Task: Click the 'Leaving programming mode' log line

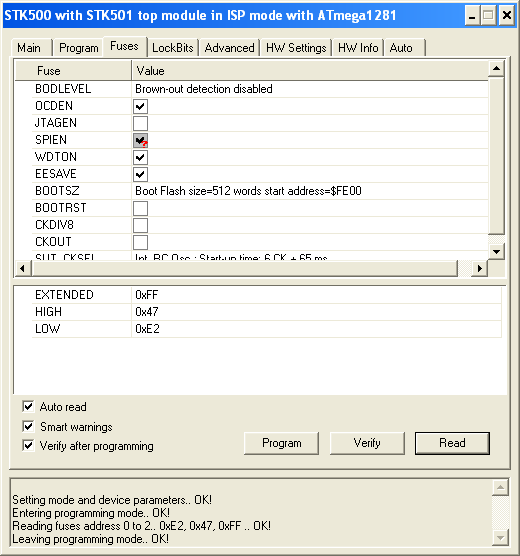Action: (90, 539)
